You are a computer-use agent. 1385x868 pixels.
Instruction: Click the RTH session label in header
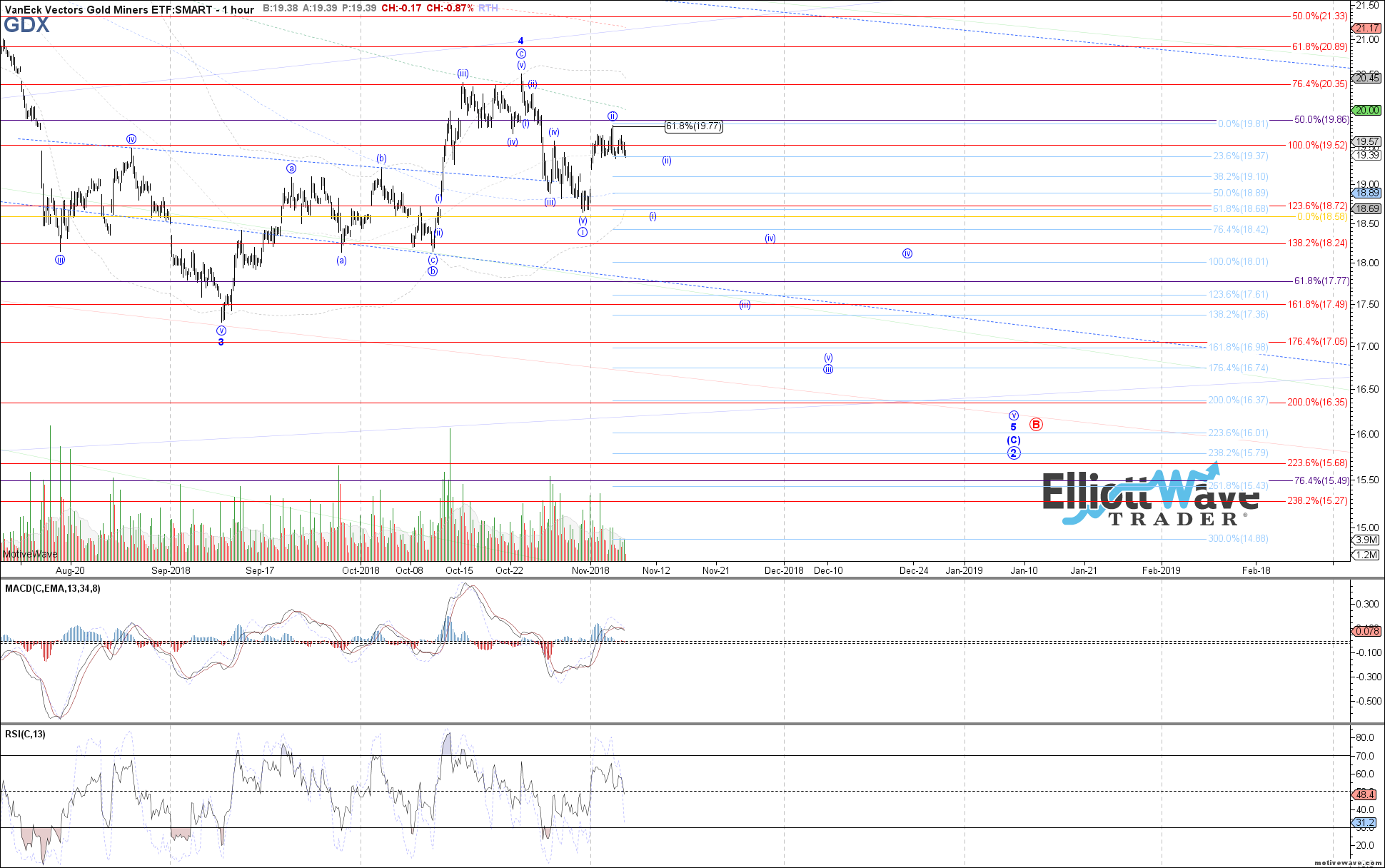click(x=488, y=9)
